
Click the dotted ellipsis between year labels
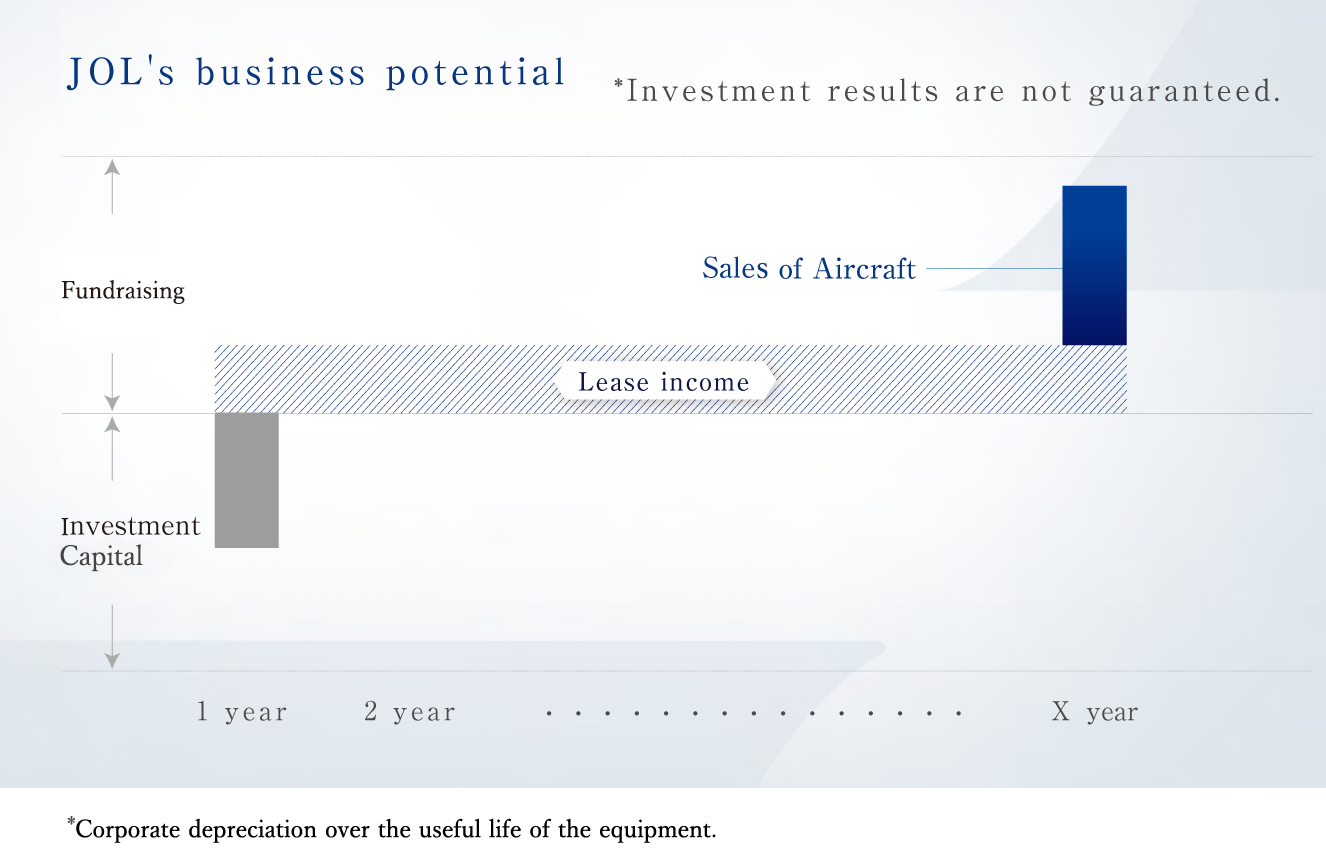tap(754, 714)
